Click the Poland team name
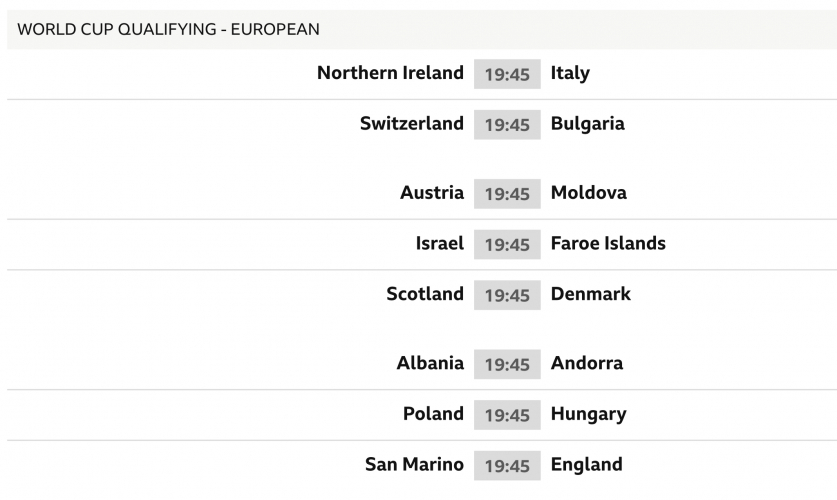837x500 pixels. click(x=433, y=414)
